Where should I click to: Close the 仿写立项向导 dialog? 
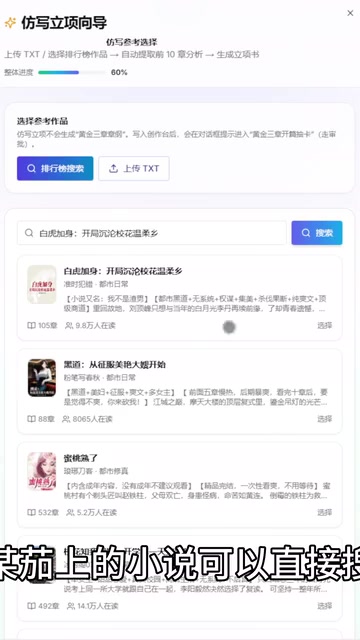pos(350,13)
